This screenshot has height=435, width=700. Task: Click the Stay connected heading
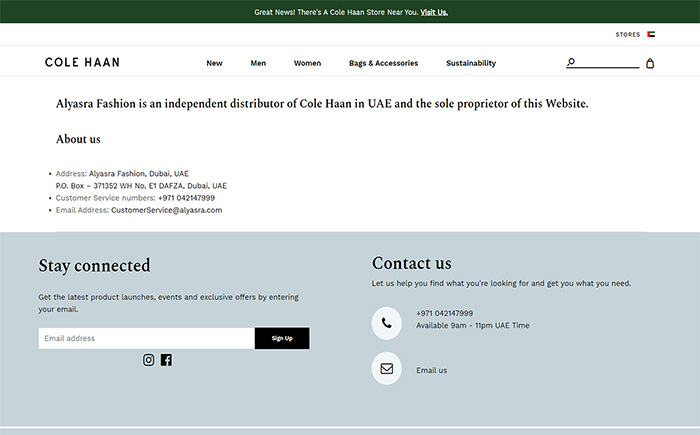pos(94,265)
